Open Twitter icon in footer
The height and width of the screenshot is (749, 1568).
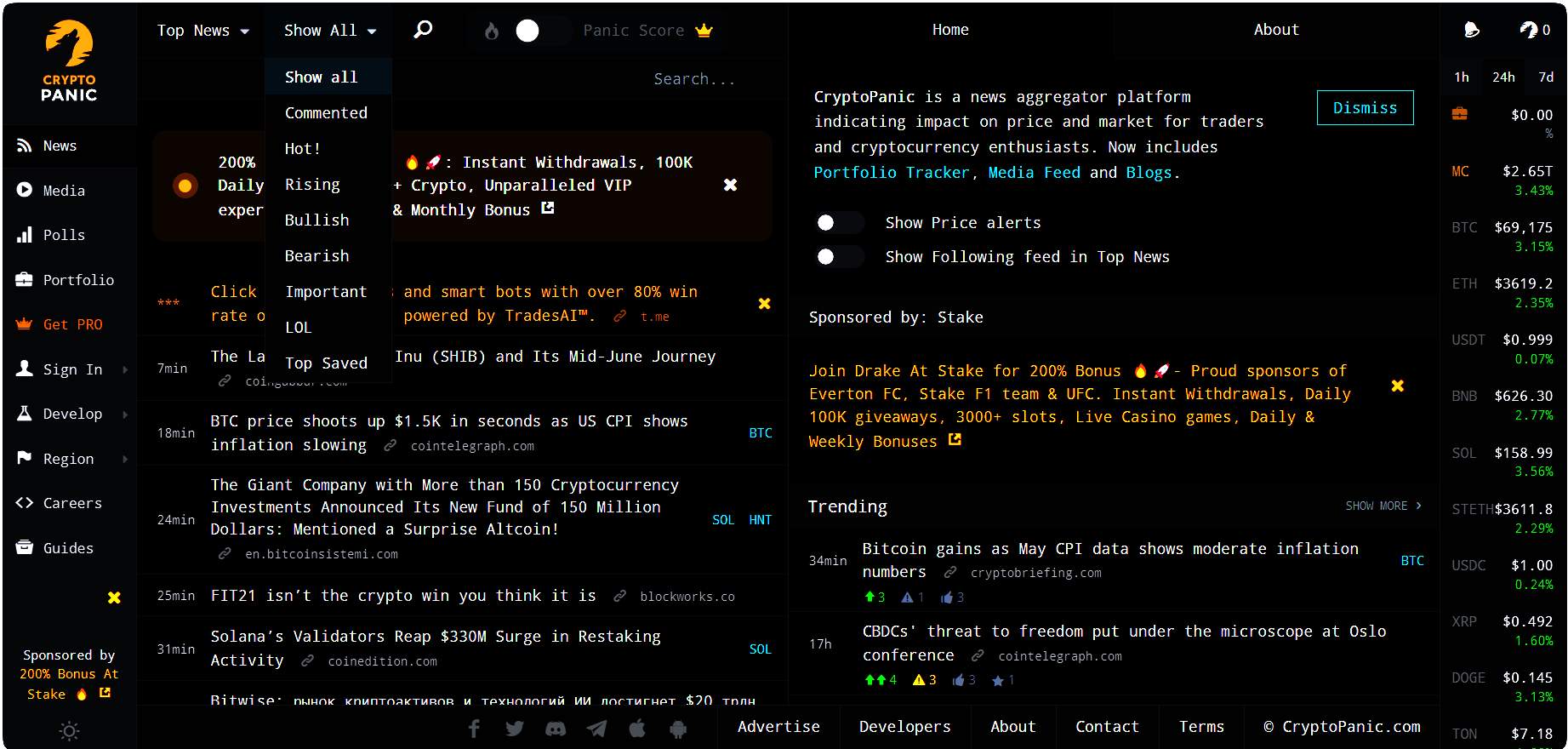(x=515, y=728)
